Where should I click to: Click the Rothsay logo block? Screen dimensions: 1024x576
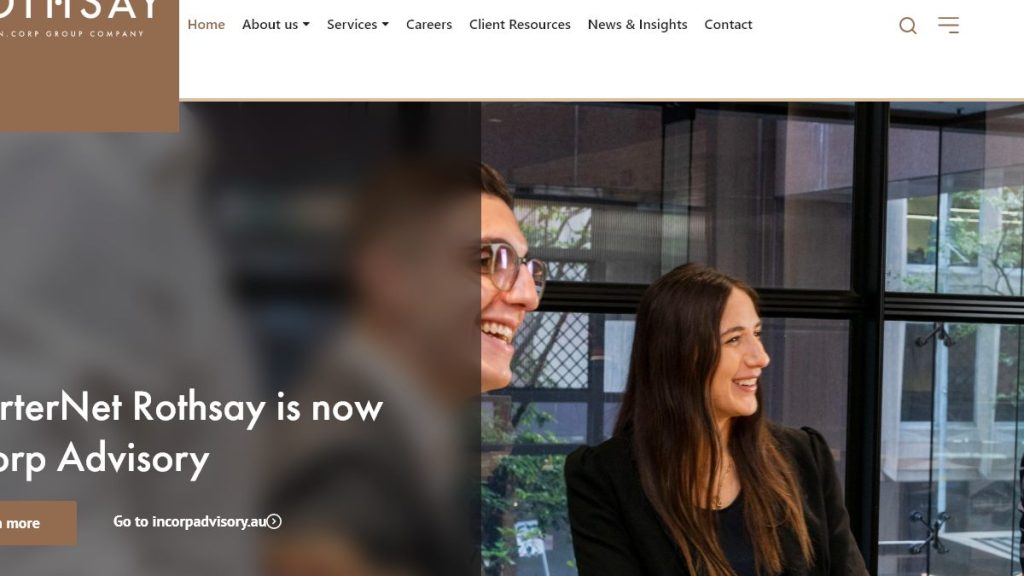pyautogui.click(x=89, y=66)
